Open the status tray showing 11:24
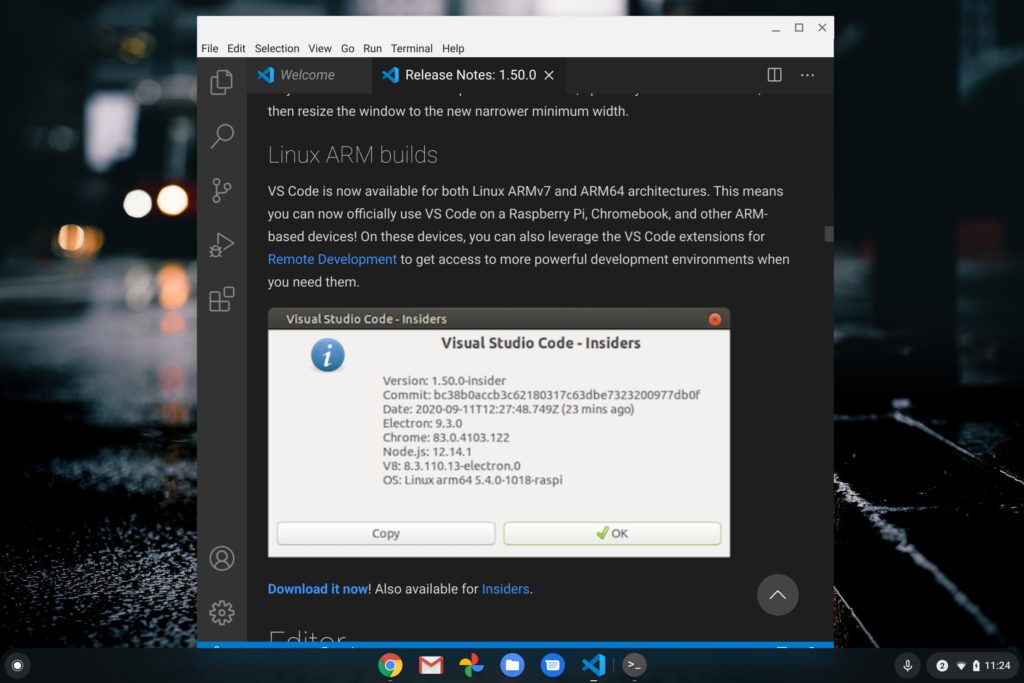This screenshot has width=1024, height=683. click(972, 665)
